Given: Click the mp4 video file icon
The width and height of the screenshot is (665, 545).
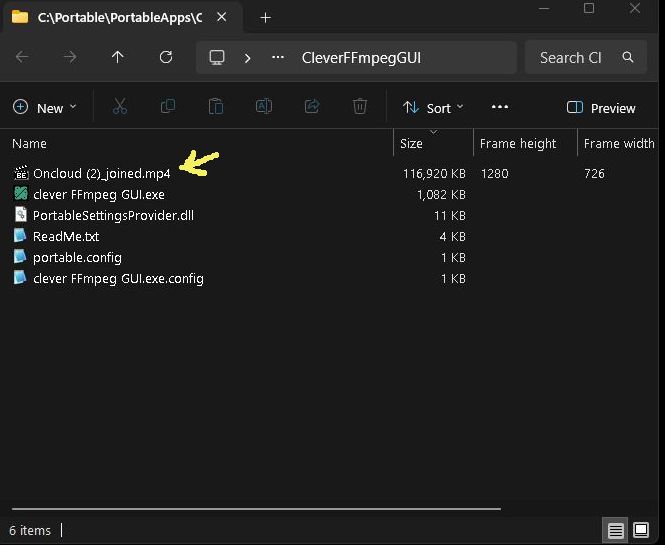Looking at the screenshot, I should click(x=21, y=173).
